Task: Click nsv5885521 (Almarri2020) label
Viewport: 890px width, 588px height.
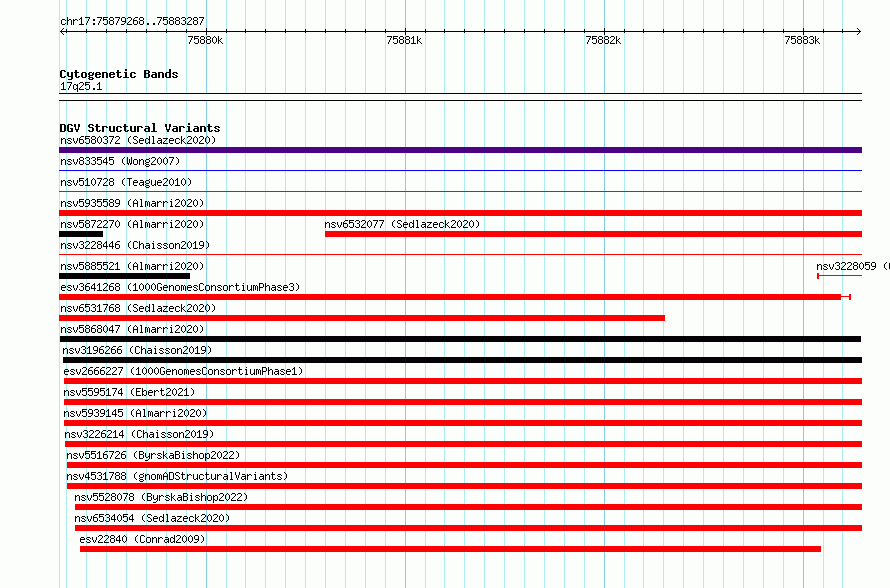Action: 132,266
